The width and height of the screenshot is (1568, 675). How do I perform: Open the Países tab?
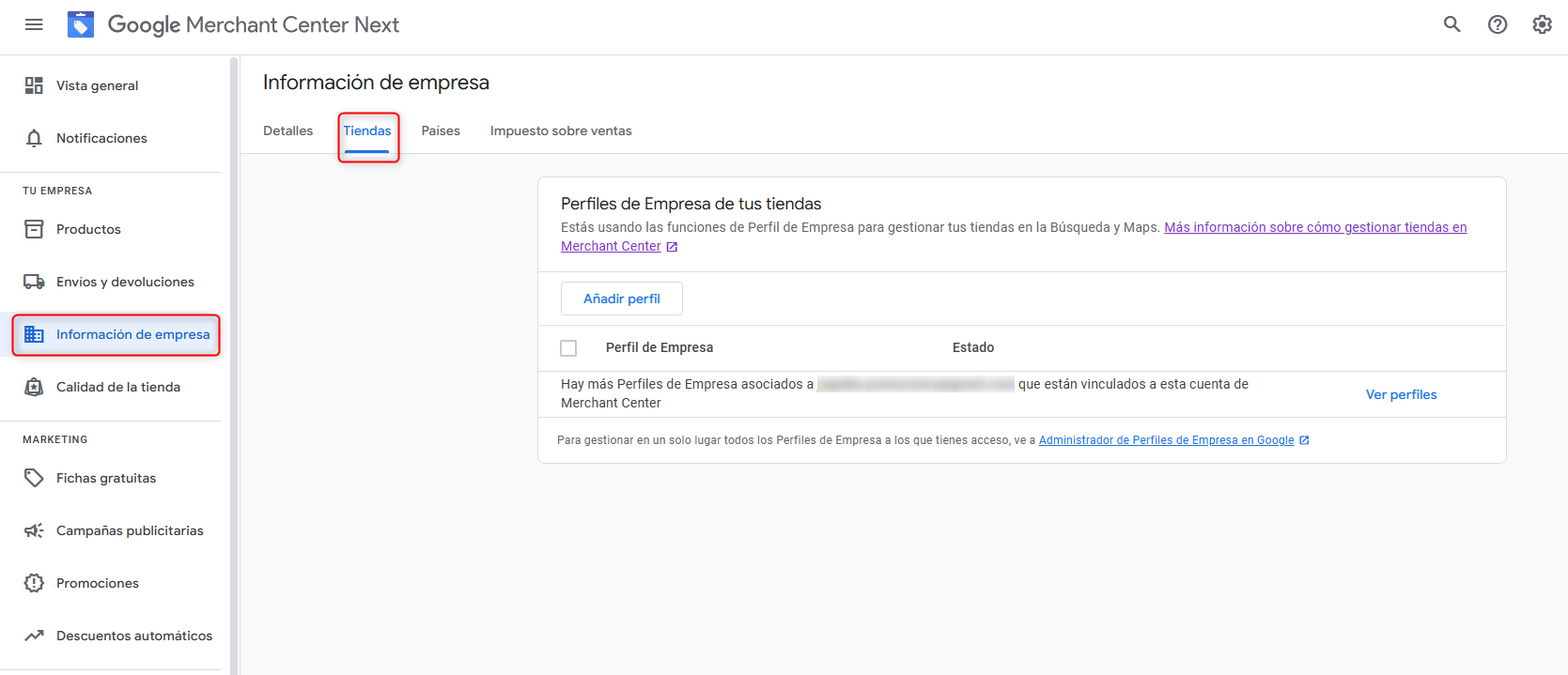[441, 130]
